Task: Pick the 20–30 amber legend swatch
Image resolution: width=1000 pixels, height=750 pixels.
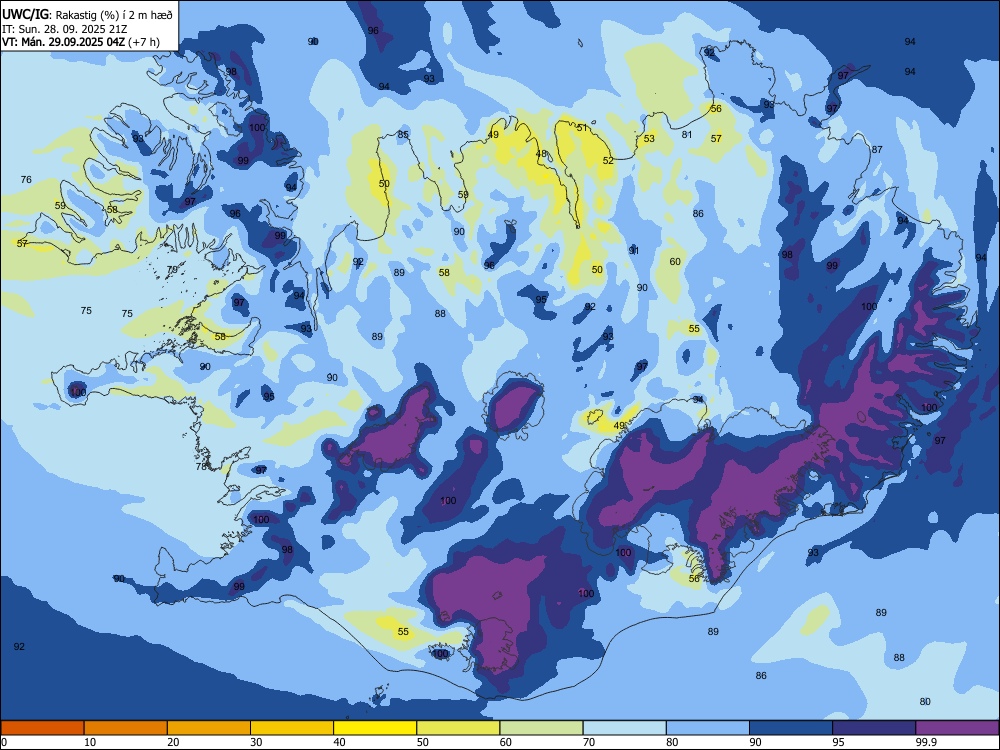Action: coord(209,728)
